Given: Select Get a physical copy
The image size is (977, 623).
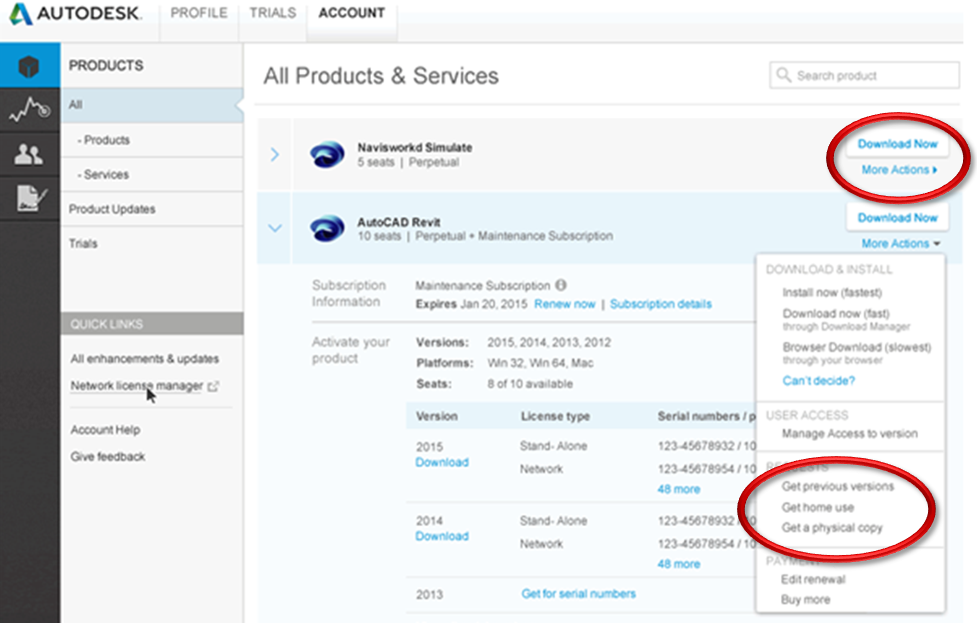Looking at the screenshot, I should pyautogui.click(x=832, y=528).
